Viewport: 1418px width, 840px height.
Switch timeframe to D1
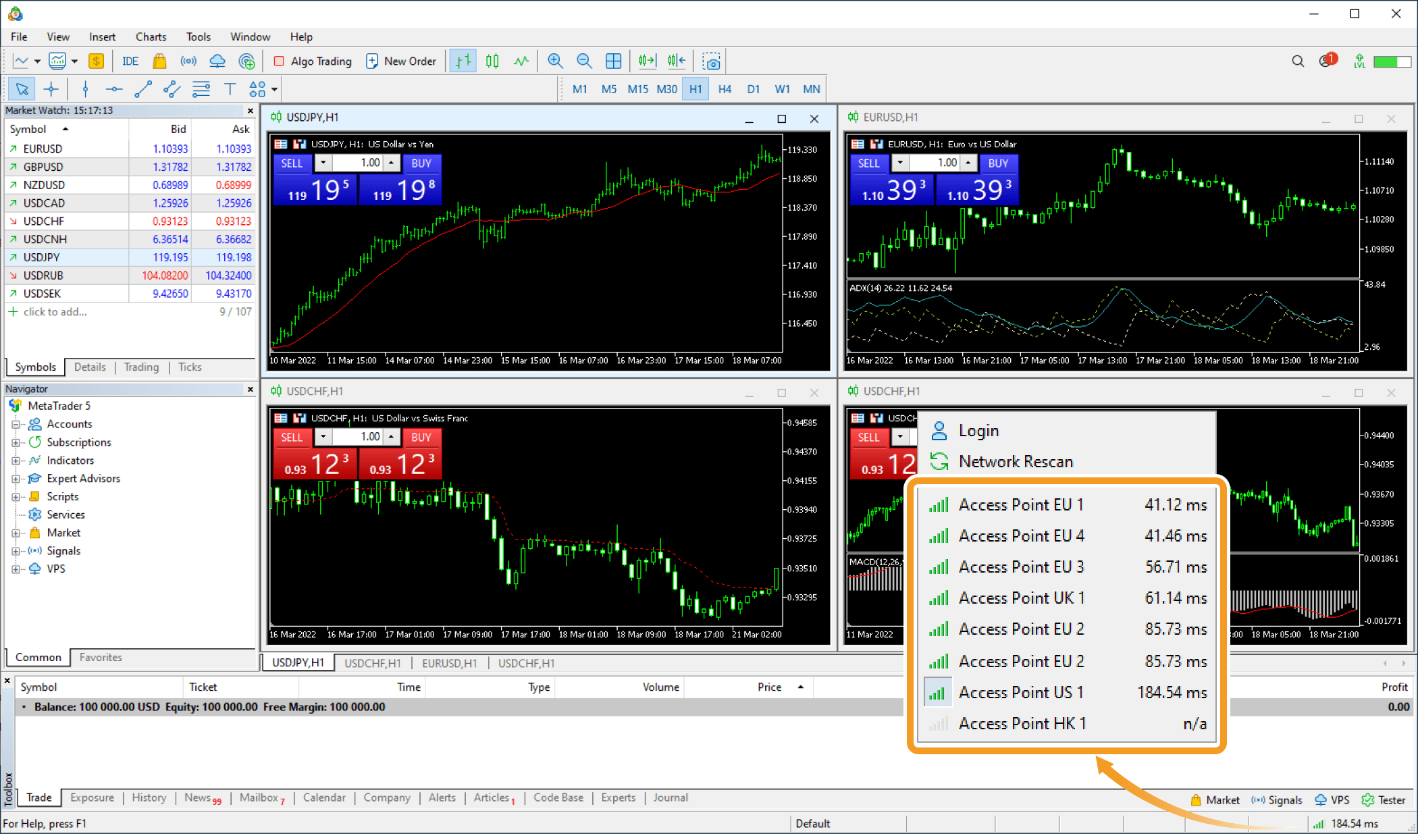[754, 89]
